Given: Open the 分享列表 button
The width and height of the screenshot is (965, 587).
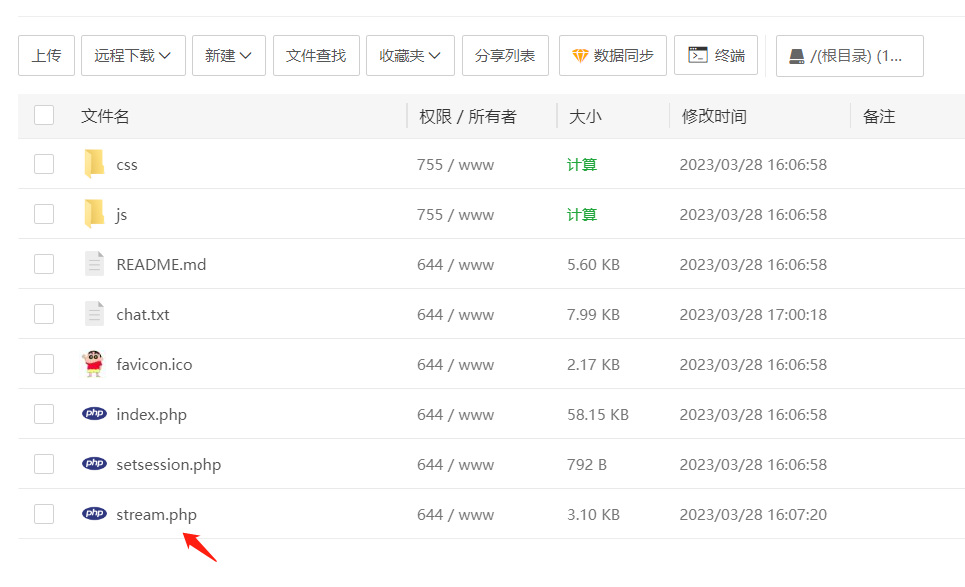Looking at the screenshot, I should pyautogui.click(x=505, y=56).
